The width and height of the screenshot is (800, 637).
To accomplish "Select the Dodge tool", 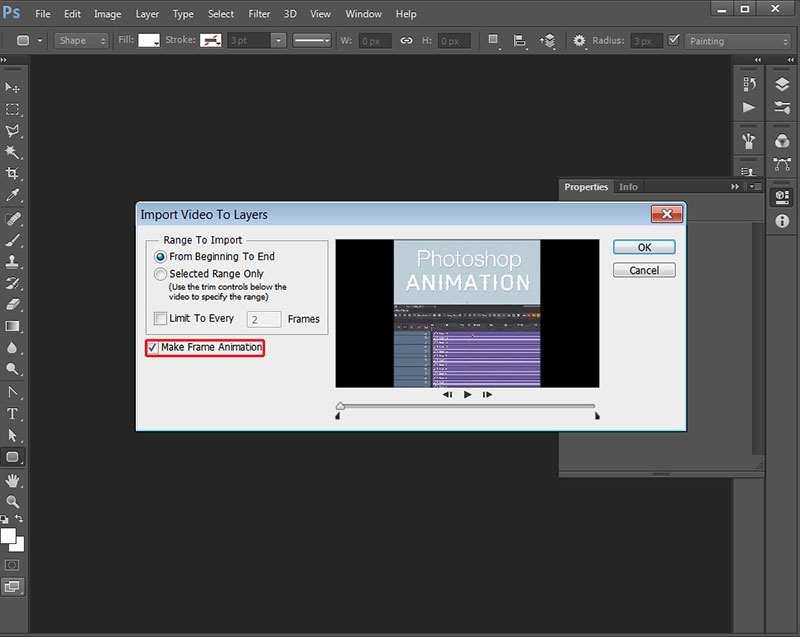I will (x=12, y=369).
